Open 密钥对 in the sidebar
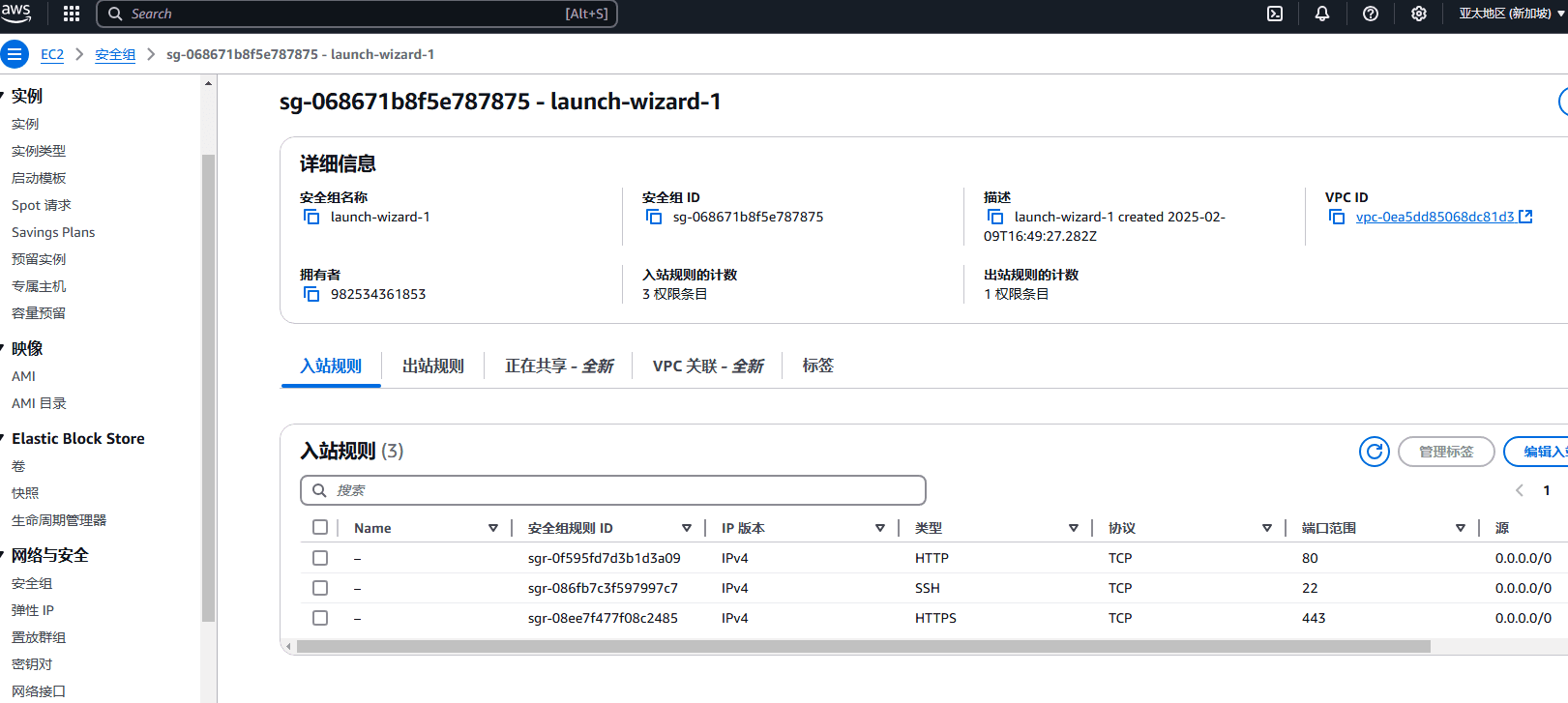 pos(32,664)
